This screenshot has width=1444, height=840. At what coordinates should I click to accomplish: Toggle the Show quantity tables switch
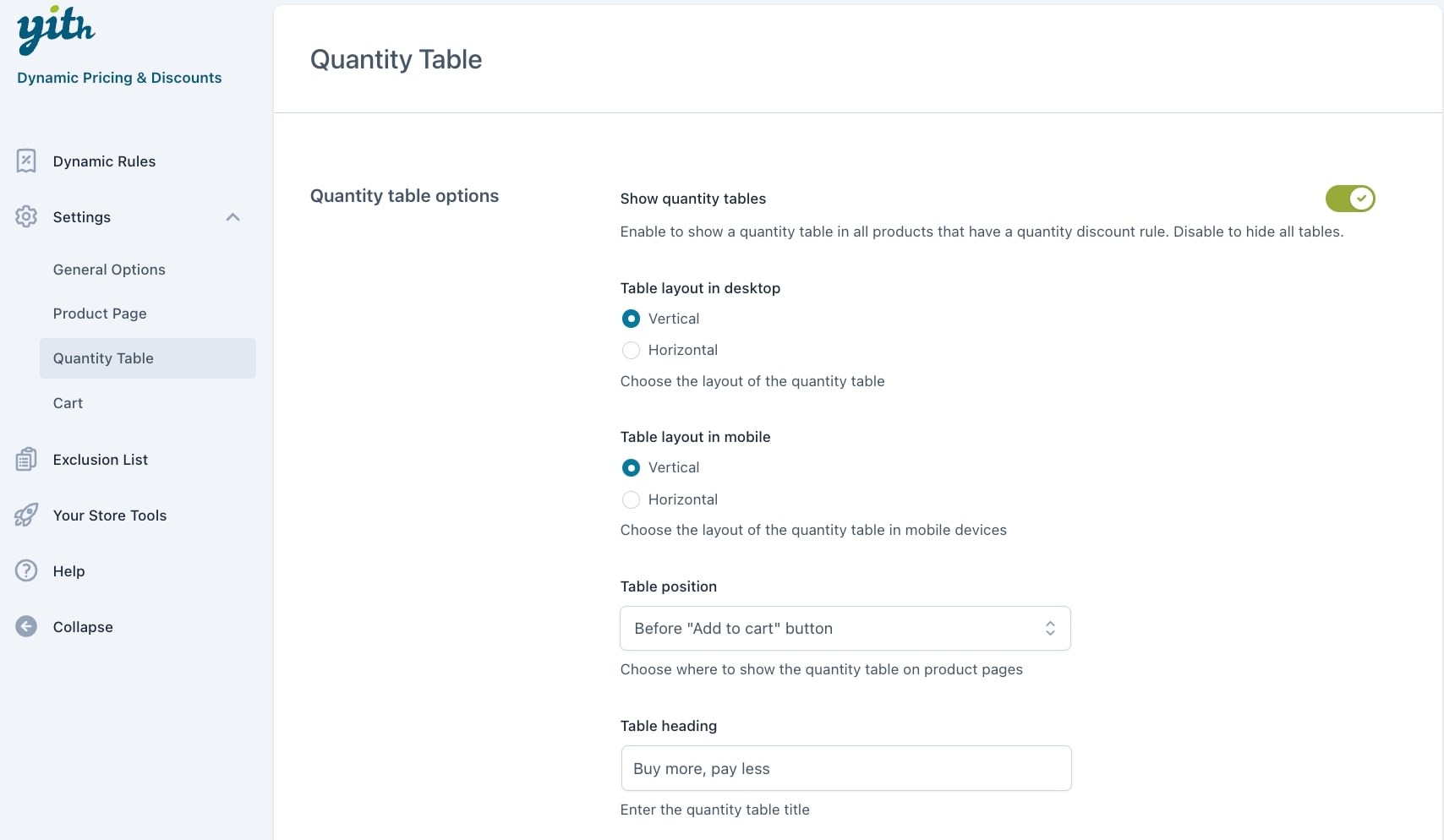coord(1350,199)
